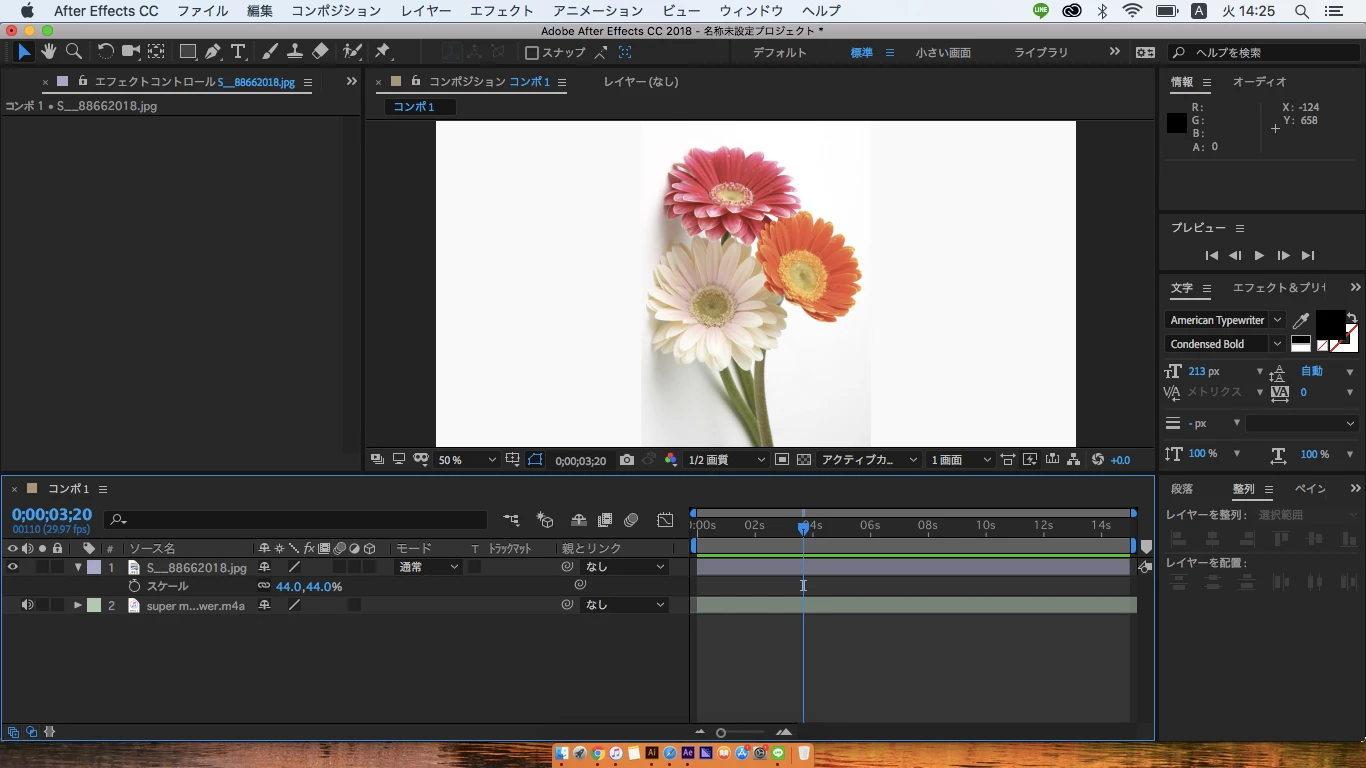Select the Zoom magnifier tool
Image resolution: width=1366 pixels, height=768 pixels.
(x=74, y=51)
